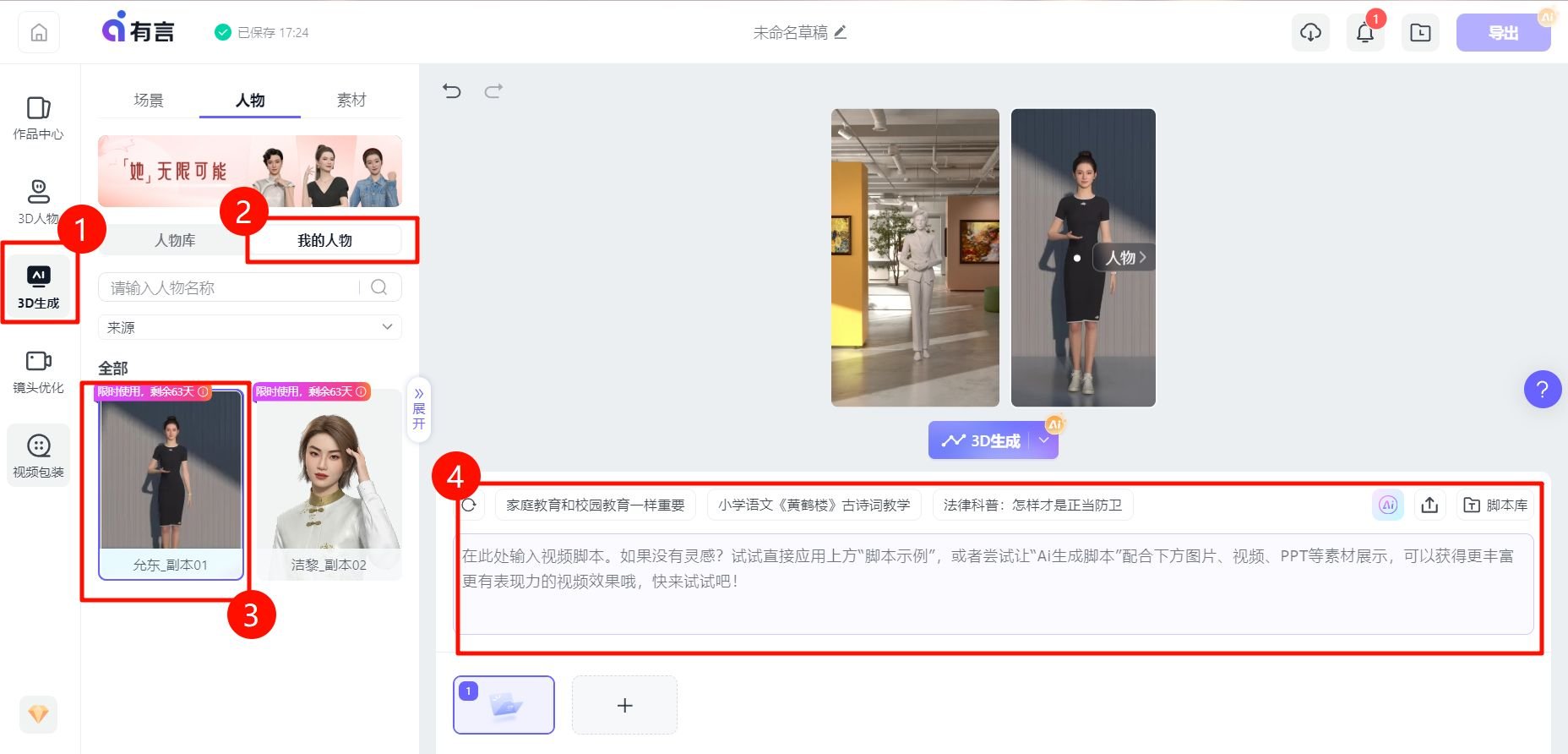This screenshot has height=754, width=1568.
Task: Select 镜头优化 in the sidebar
Action: pyautogui.click(x=38, y=371)
